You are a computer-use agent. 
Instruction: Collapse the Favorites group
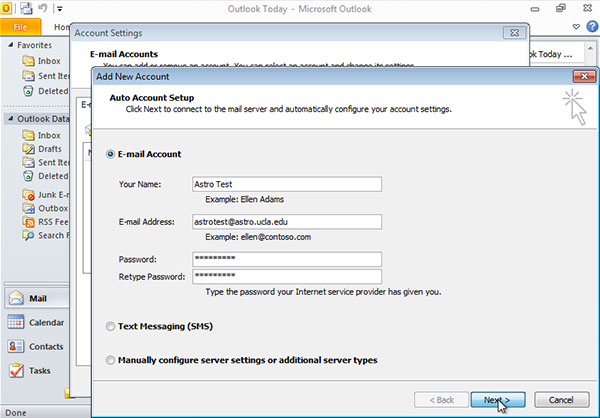[x=10, y=45]
